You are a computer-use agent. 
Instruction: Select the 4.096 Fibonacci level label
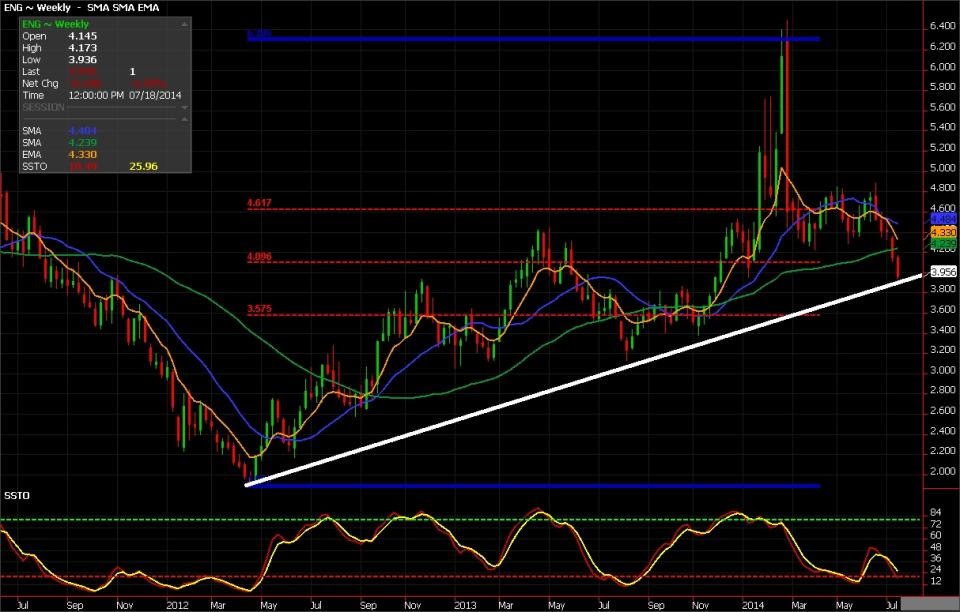click(x=259, y=256)
